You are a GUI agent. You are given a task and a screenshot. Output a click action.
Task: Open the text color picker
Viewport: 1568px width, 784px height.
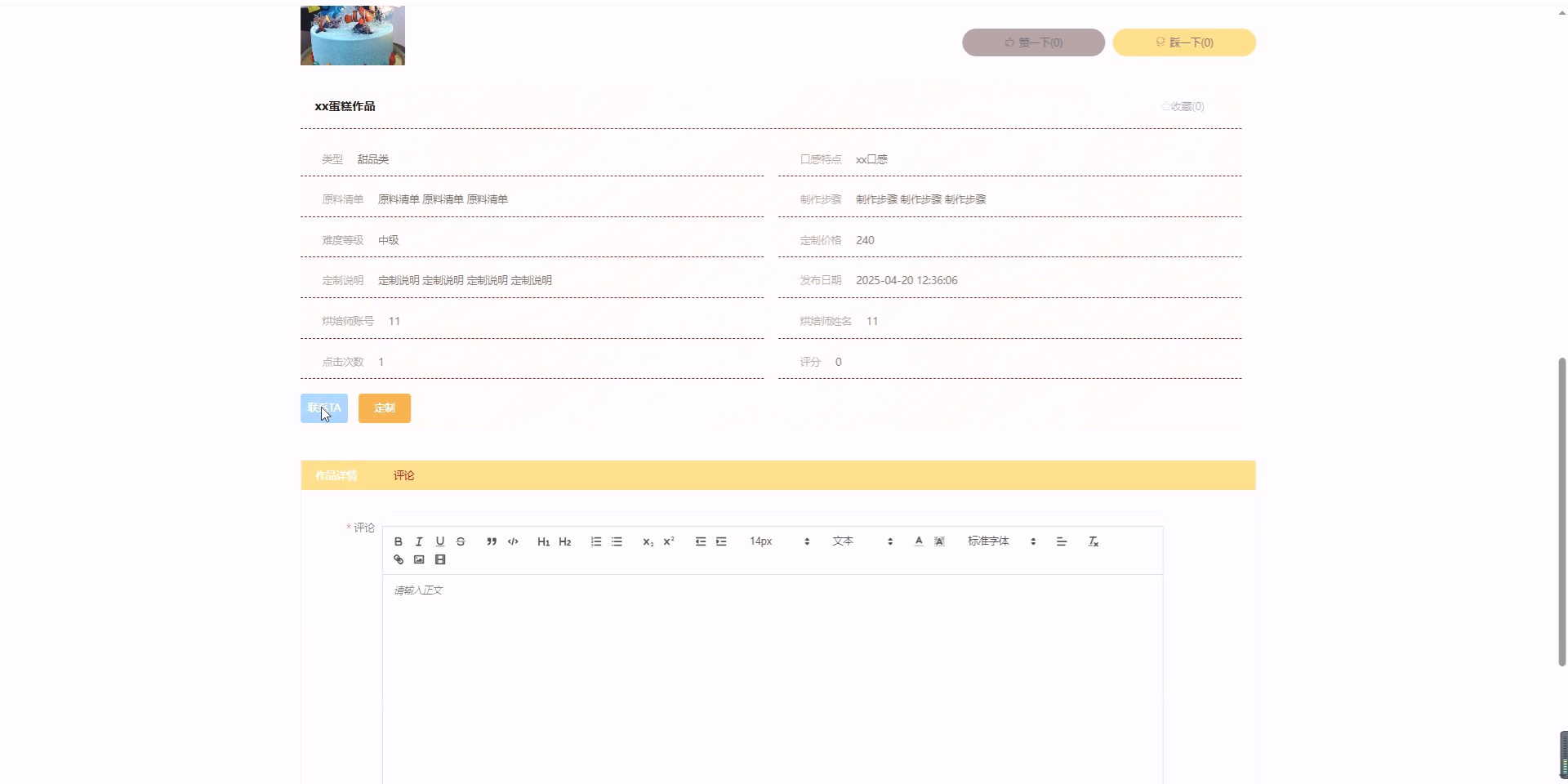click(919, 541)
